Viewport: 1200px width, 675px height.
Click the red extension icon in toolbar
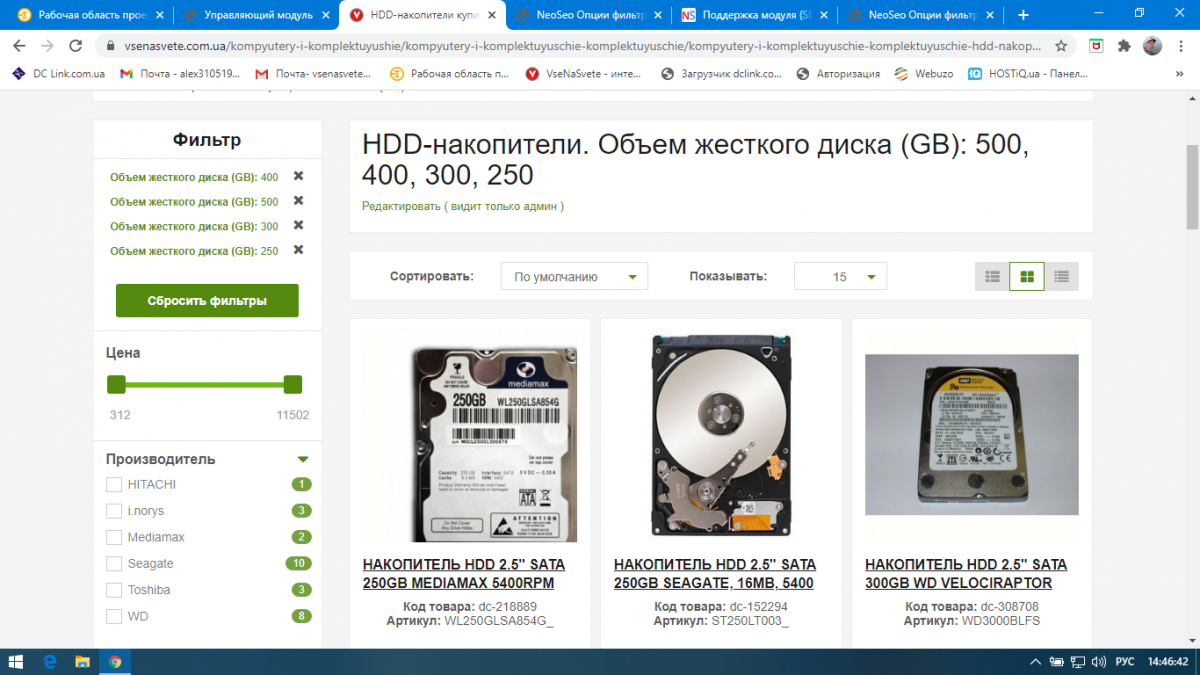tap(1096, 46)
